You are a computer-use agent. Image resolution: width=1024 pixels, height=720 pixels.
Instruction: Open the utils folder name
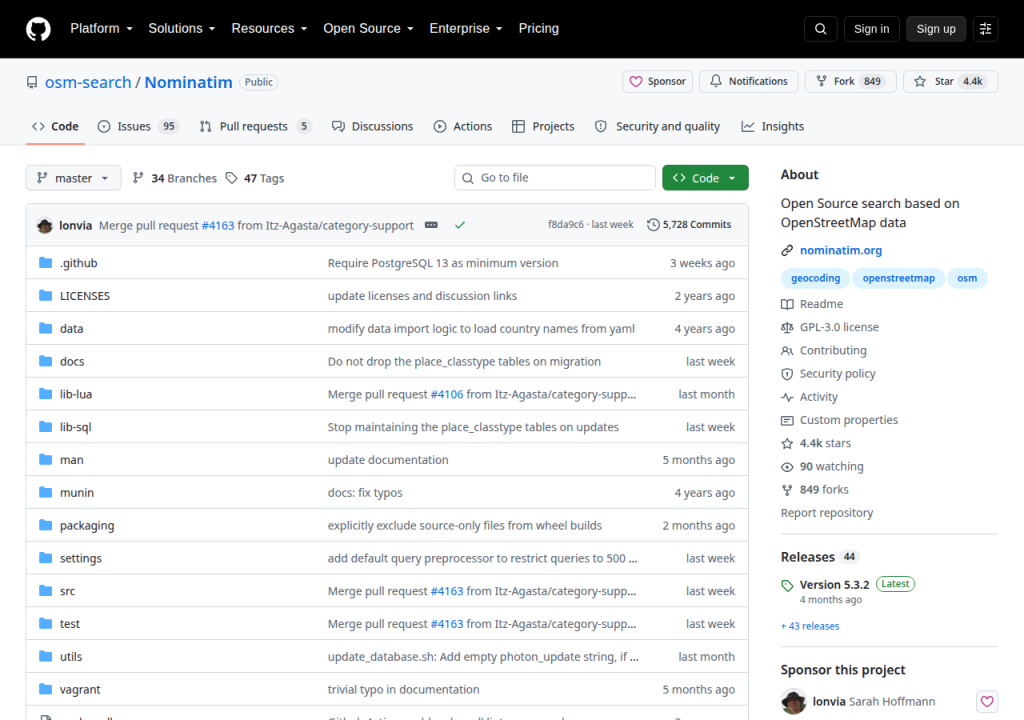71,657
